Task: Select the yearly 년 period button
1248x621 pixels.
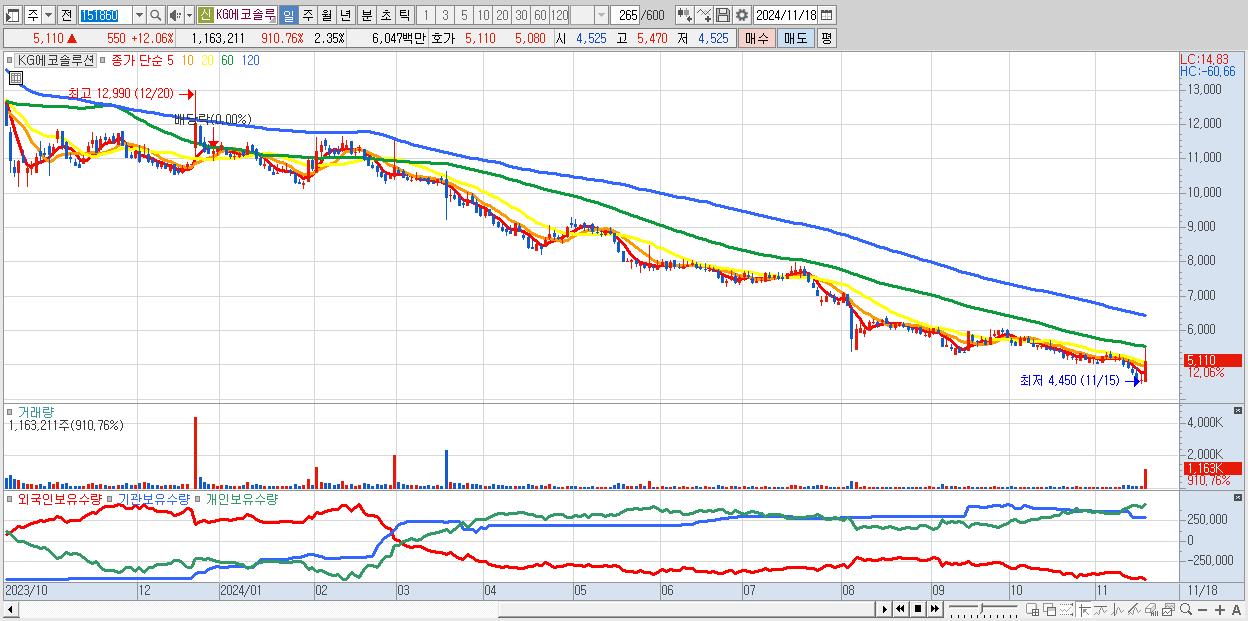Action: point(345,15)
